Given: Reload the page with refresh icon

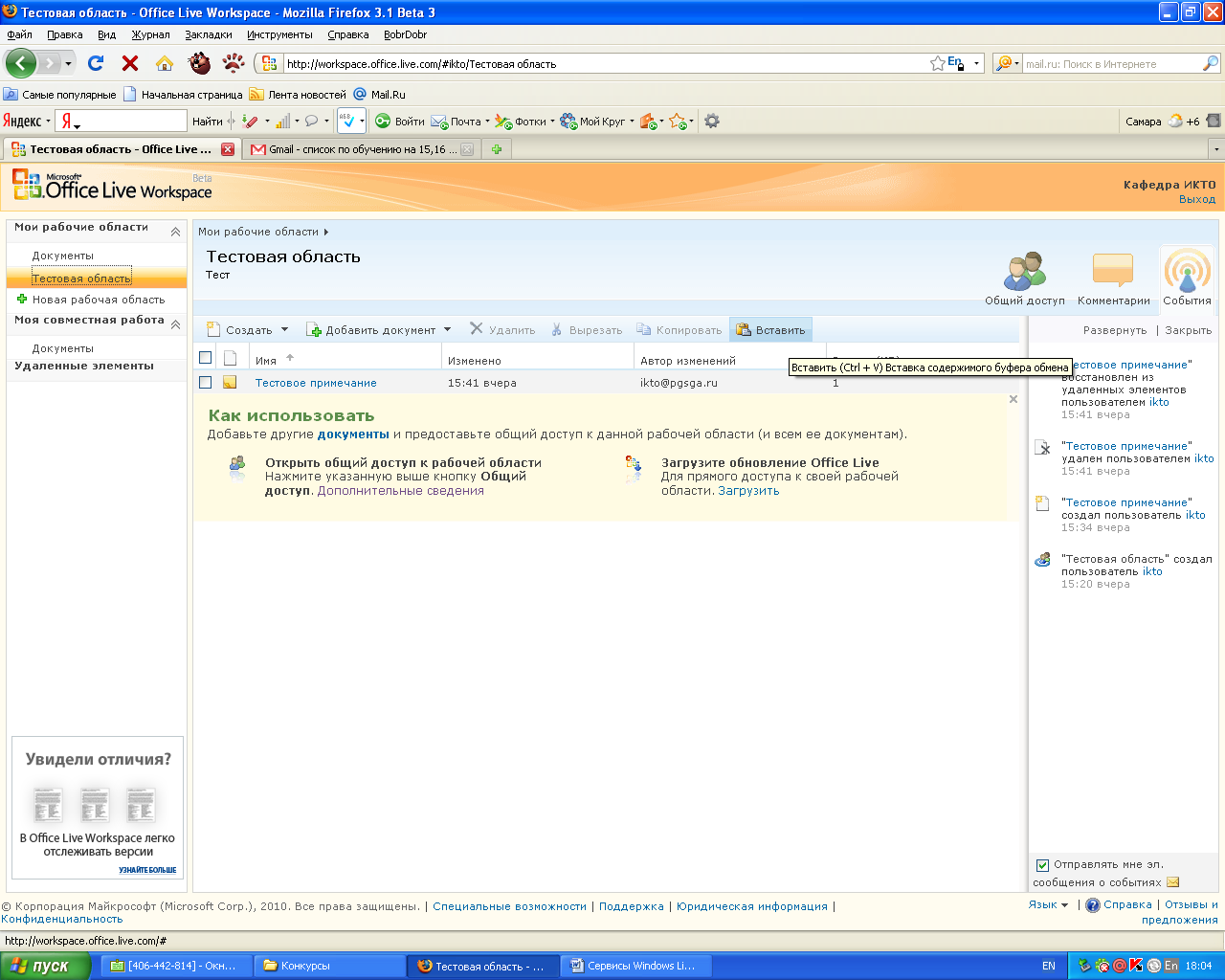Looking at the screenshot, I should coord(96,63).
